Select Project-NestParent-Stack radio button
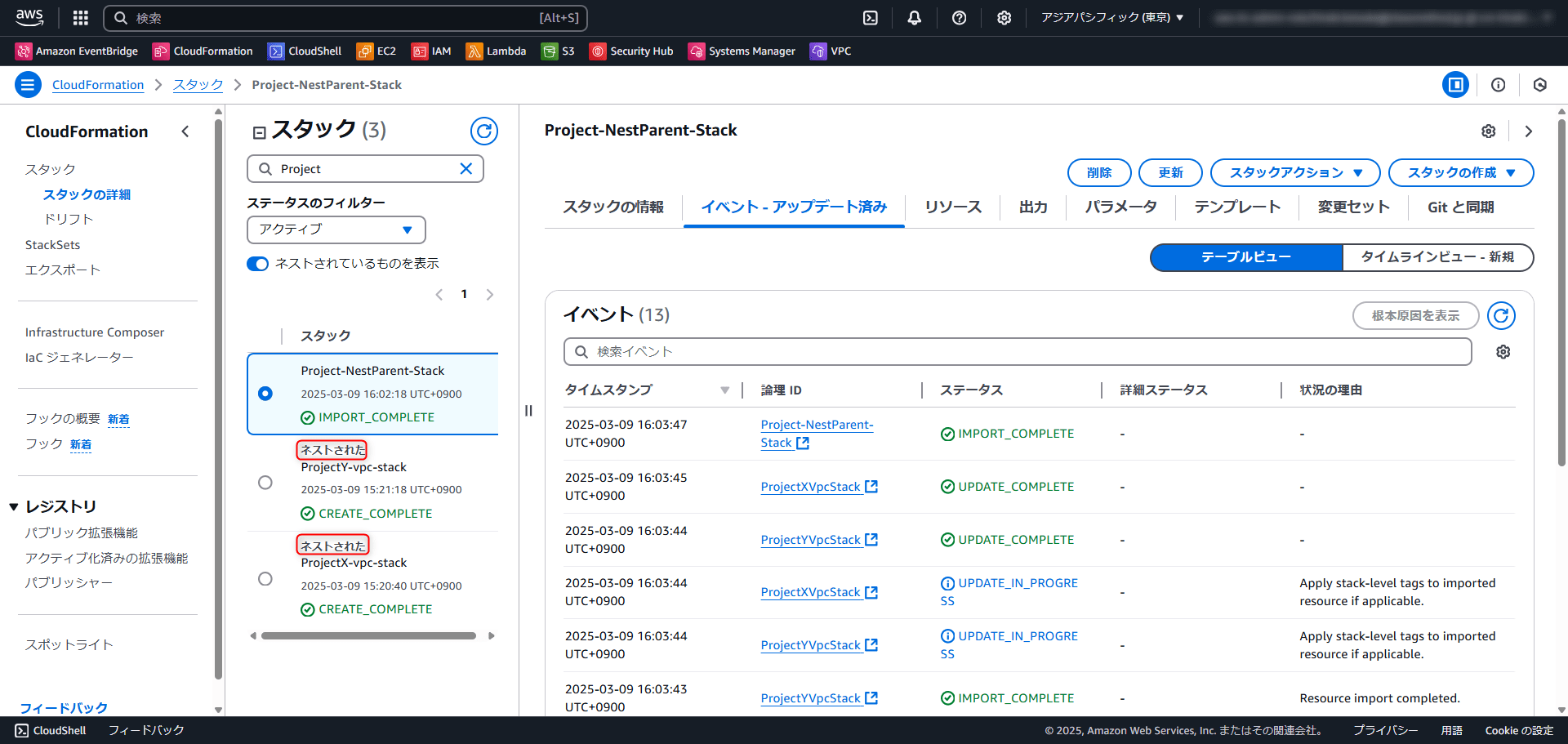The height and width of the screenshot is (744, 1568). 265,394
